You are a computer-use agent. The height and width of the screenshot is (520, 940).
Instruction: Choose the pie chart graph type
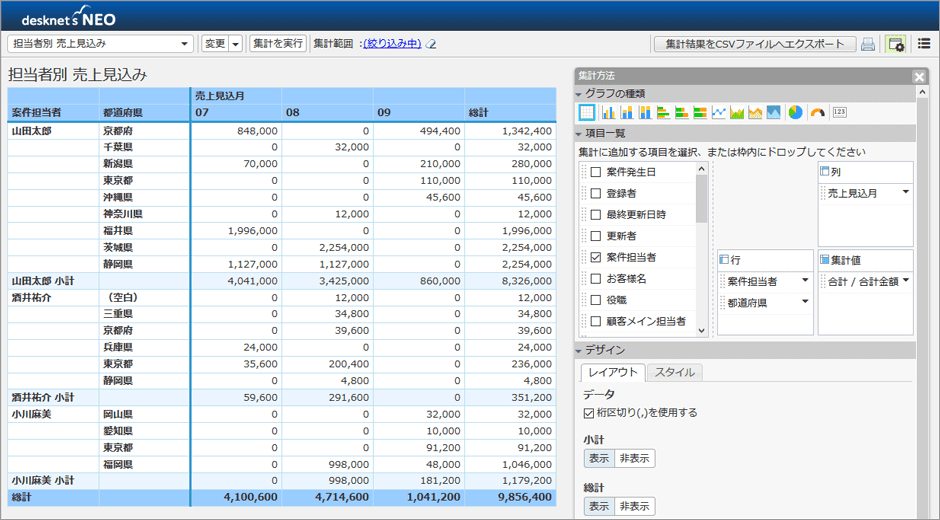pos(795,112)
